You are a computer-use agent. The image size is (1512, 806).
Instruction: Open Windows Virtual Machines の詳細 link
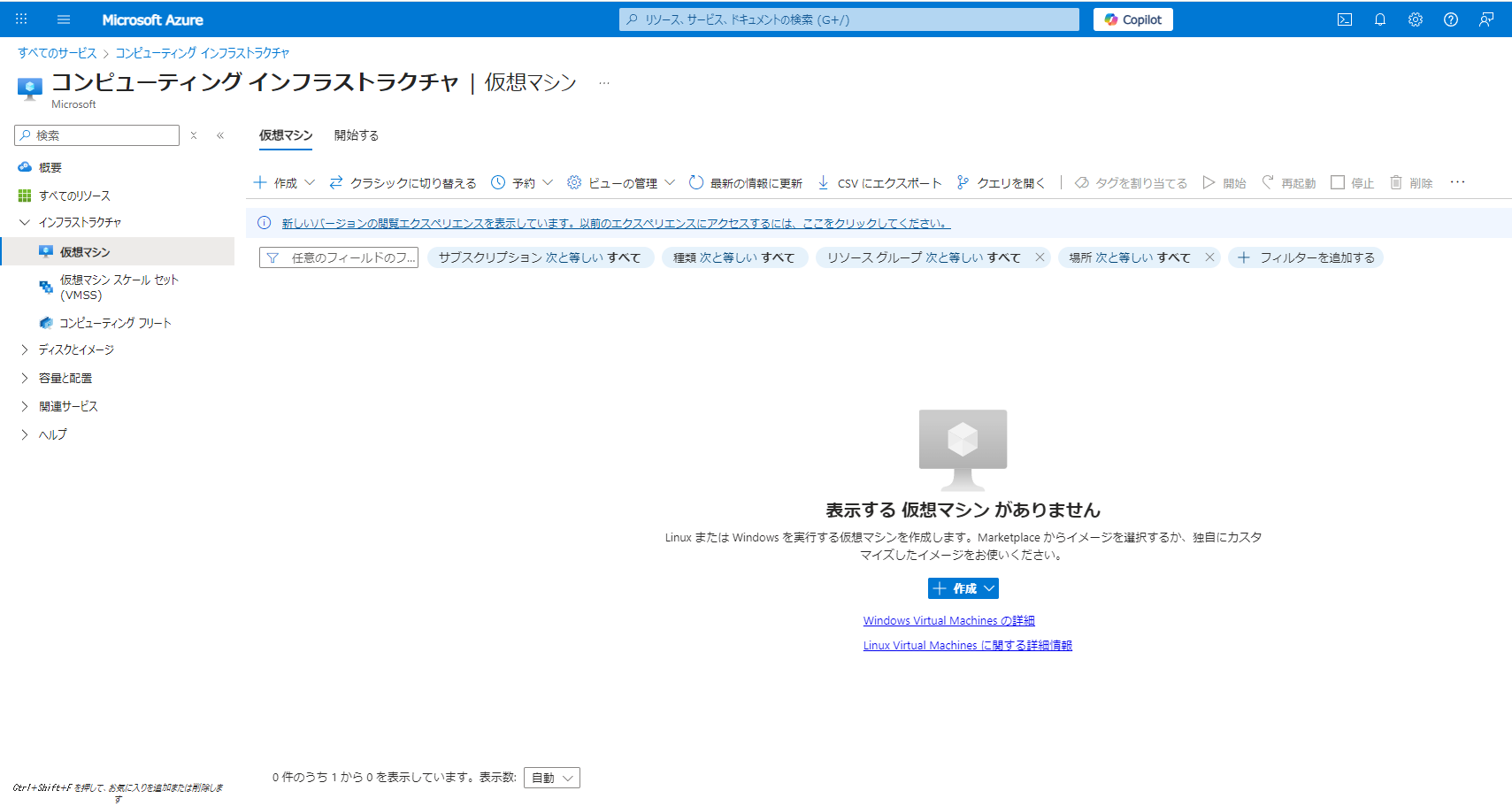[x=949, y=621]
